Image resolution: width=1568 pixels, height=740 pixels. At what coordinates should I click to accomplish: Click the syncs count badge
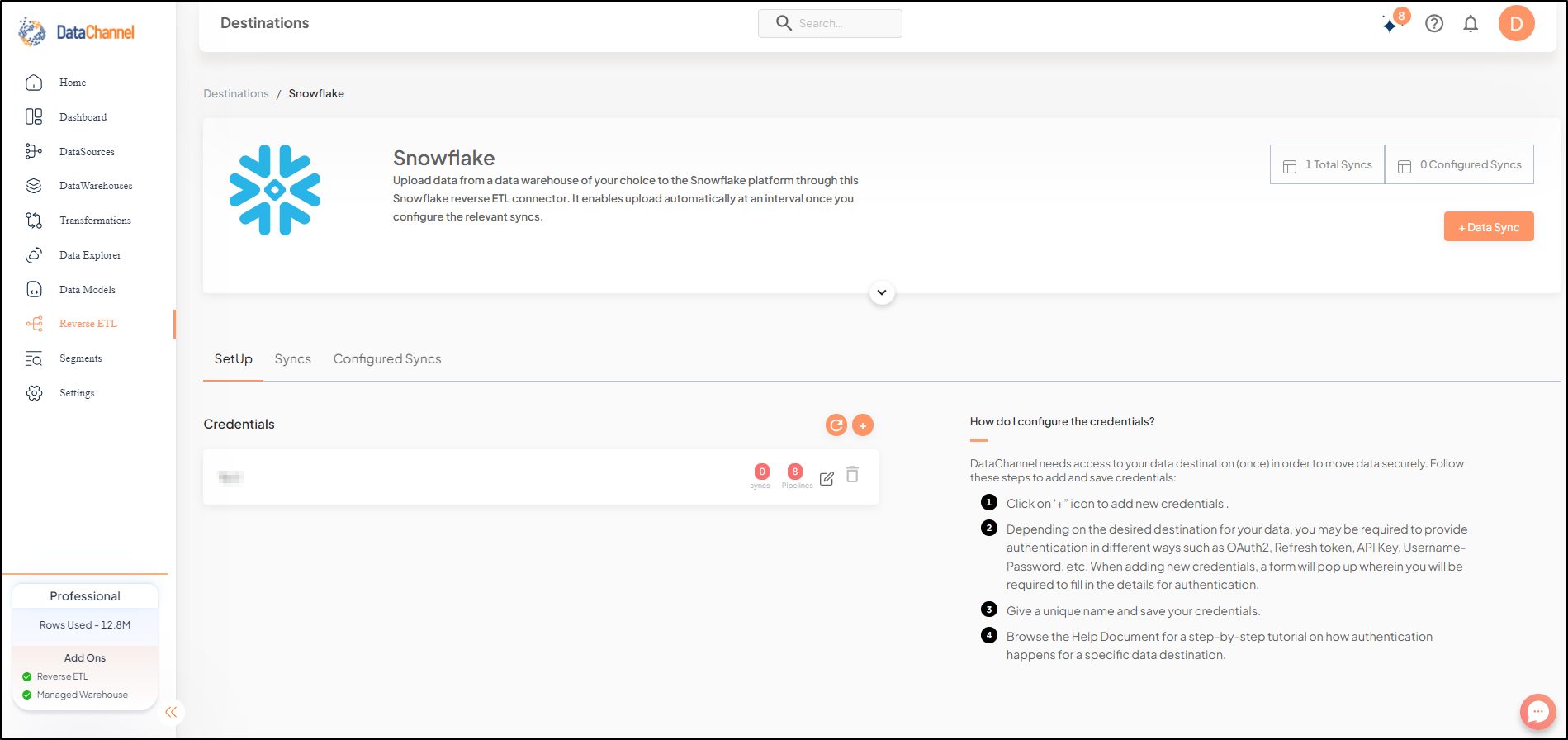tap(761, 472)
